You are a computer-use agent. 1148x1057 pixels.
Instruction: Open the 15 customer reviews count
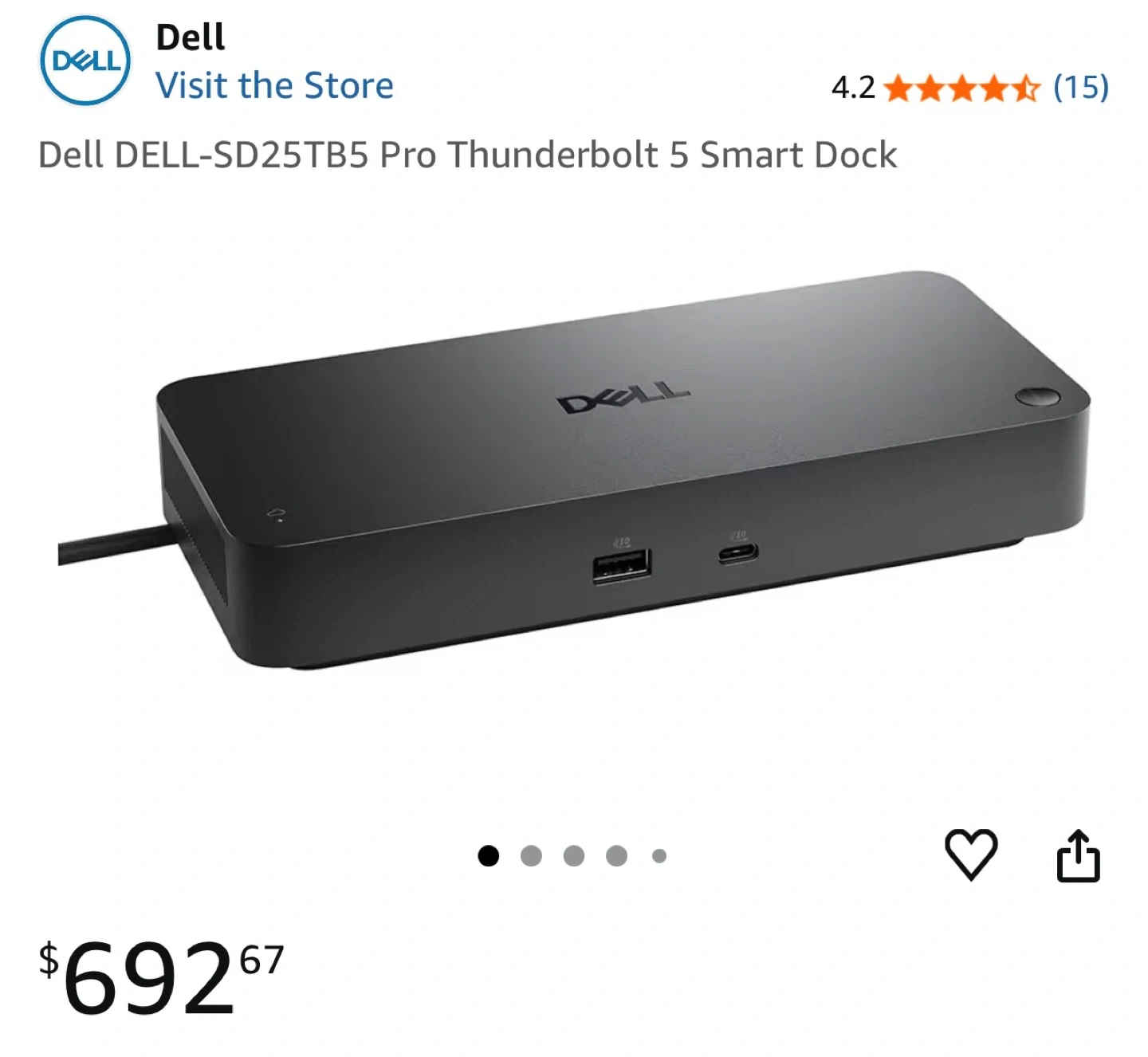(1081, 87)
